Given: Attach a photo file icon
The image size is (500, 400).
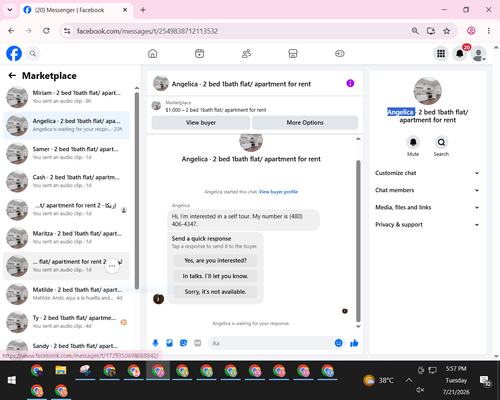Looking at the screenshot, I should coord(169,343).
